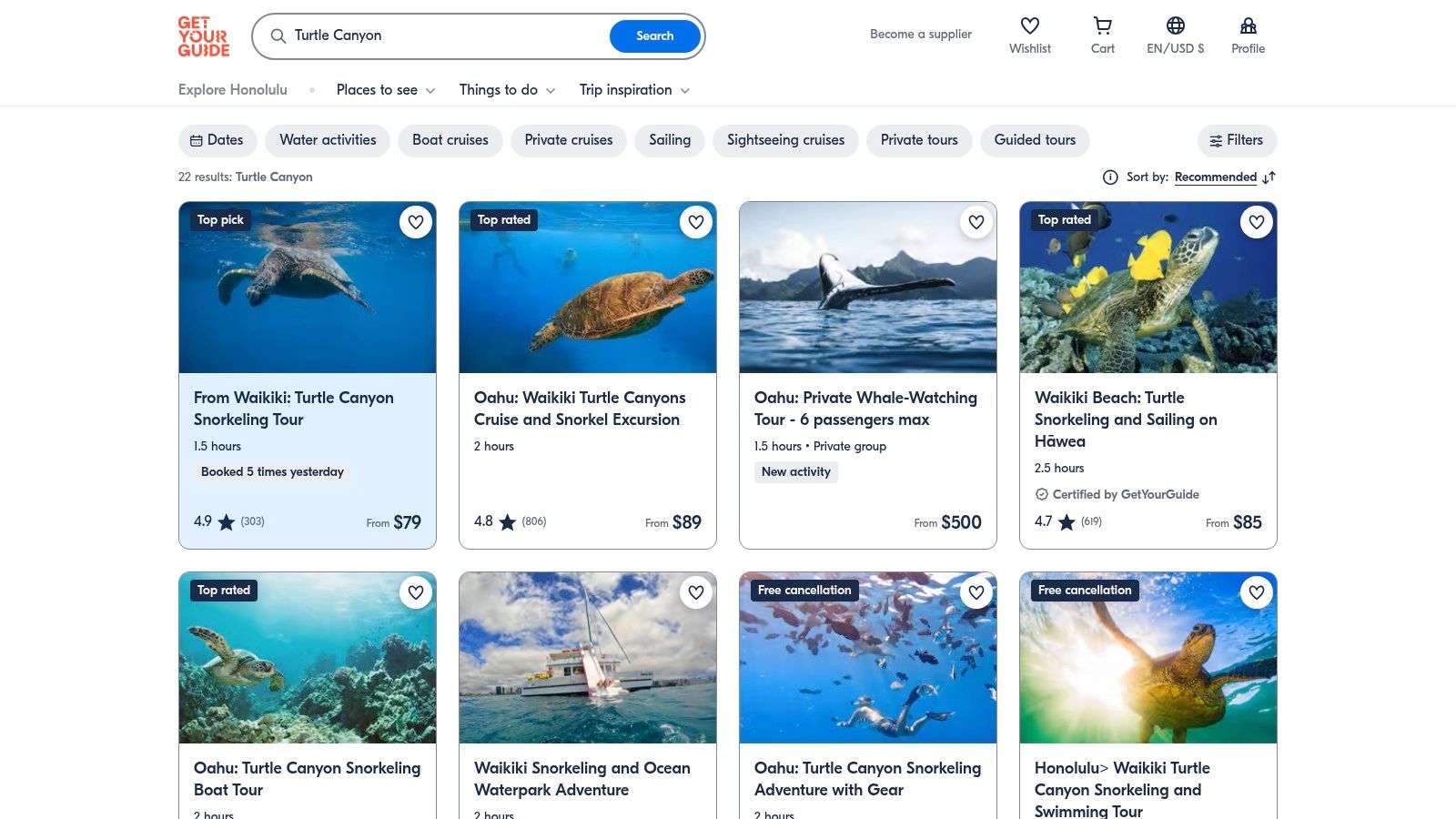Image resolution: width=1456 pixels, height=819 pixels.
Task: Open Turtle Canyon Snorkeling Adventure with Gear title
Action: tap(867, 779)
